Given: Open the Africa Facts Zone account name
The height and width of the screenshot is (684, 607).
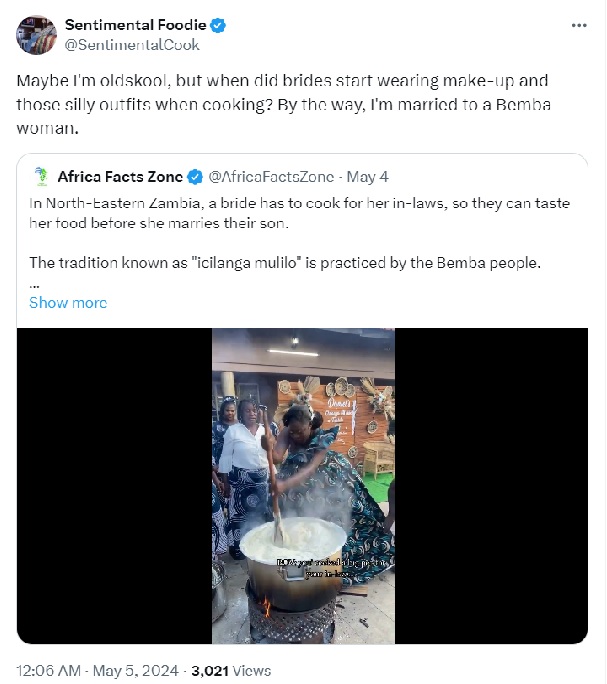Looking at the screenshot, I should 120,177.
